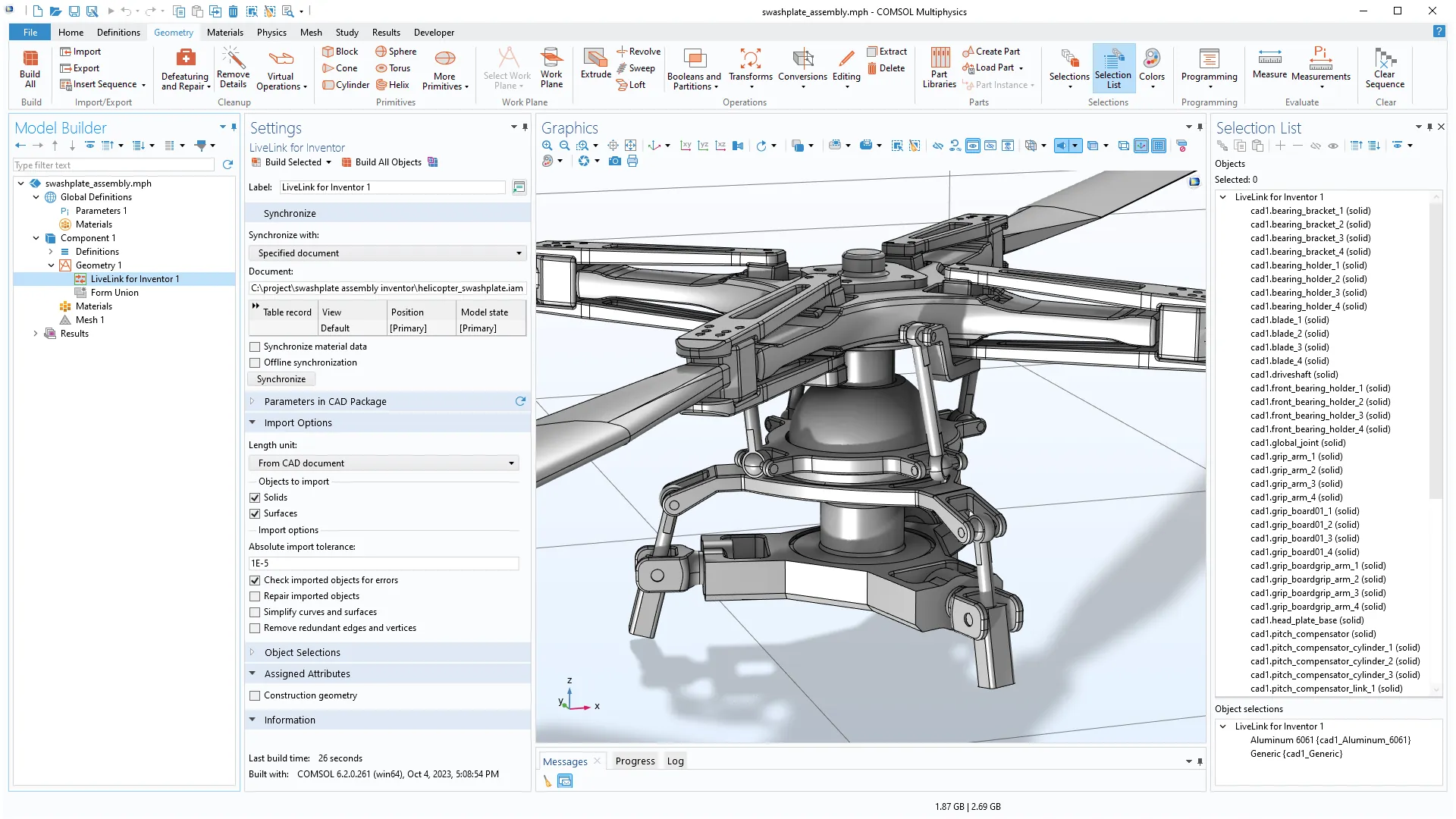Screen dimensions: 1456x819
Task: Click the camera icon in Graphics toolbar
Action: 615,161
